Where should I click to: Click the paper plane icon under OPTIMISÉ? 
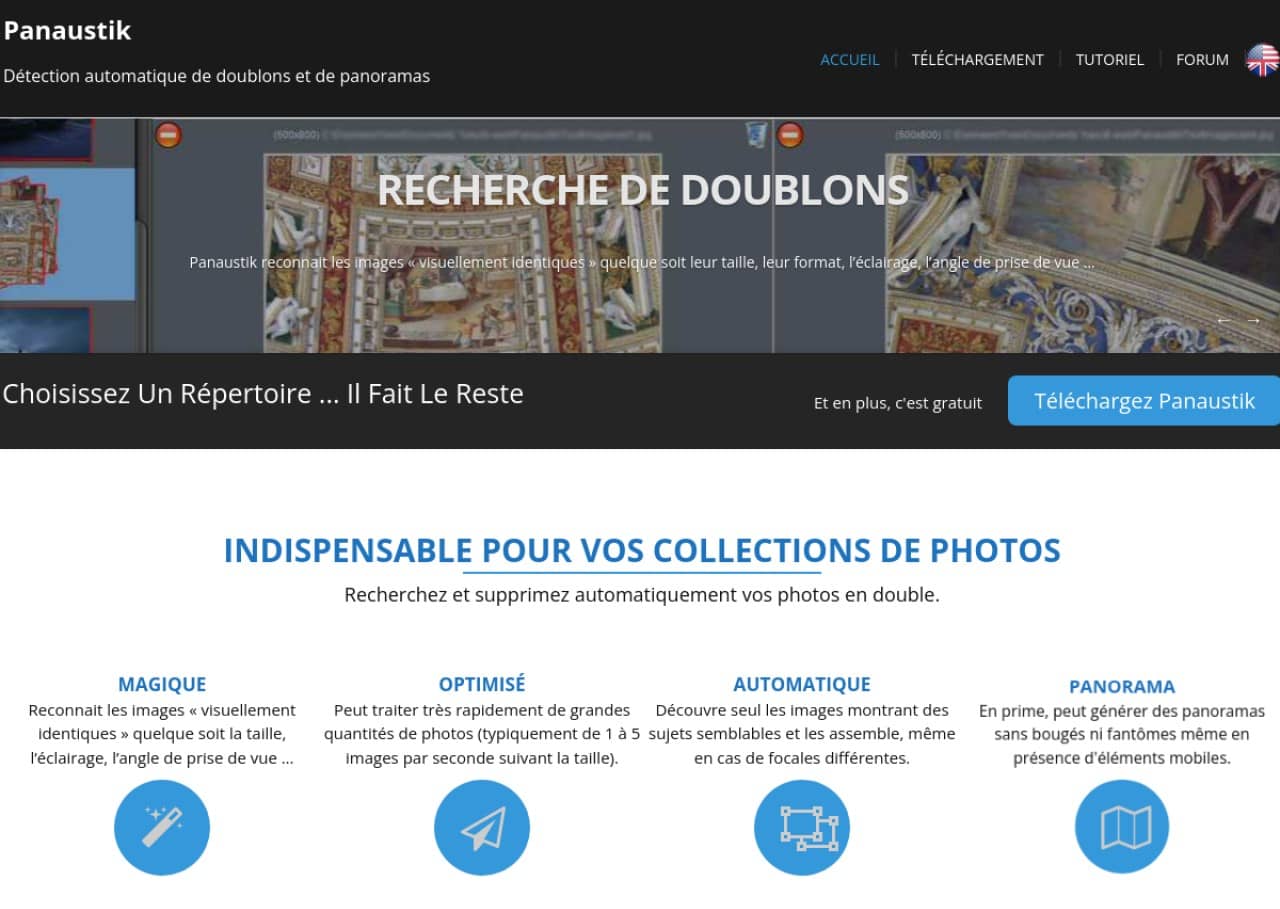click(482, 828)
